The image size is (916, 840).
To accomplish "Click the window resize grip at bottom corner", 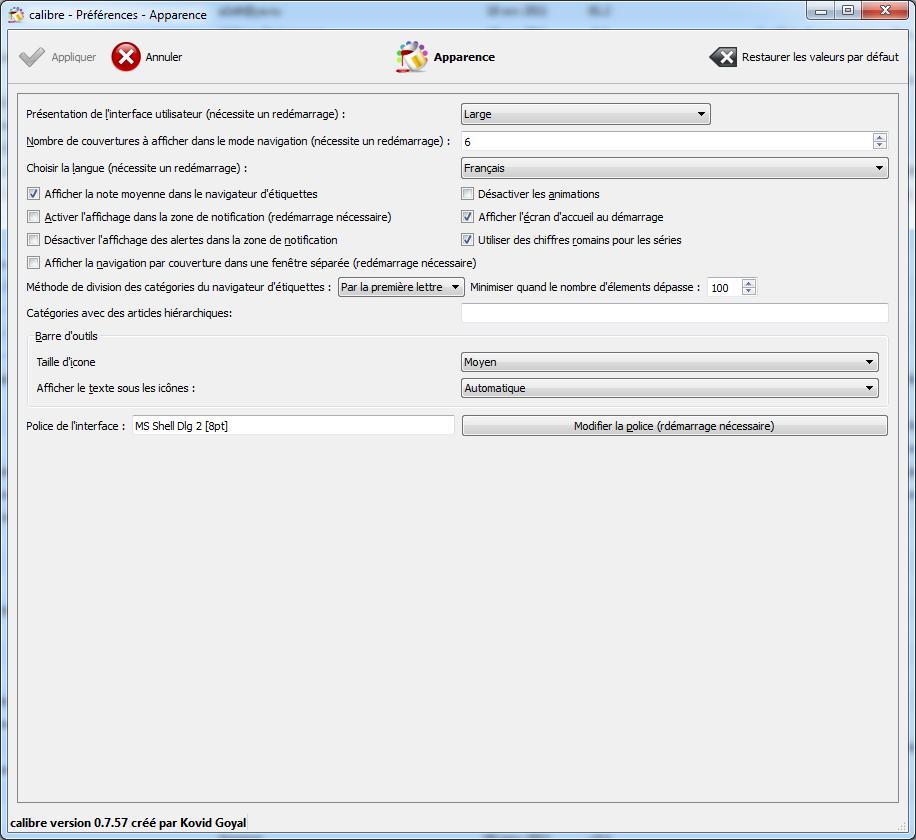I will 902,826.
